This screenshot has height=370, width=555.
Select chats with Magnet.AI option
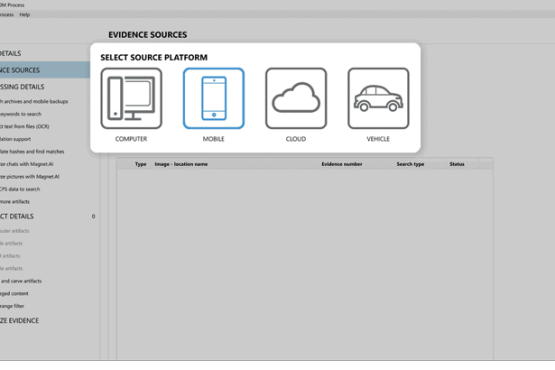point(27,164)
